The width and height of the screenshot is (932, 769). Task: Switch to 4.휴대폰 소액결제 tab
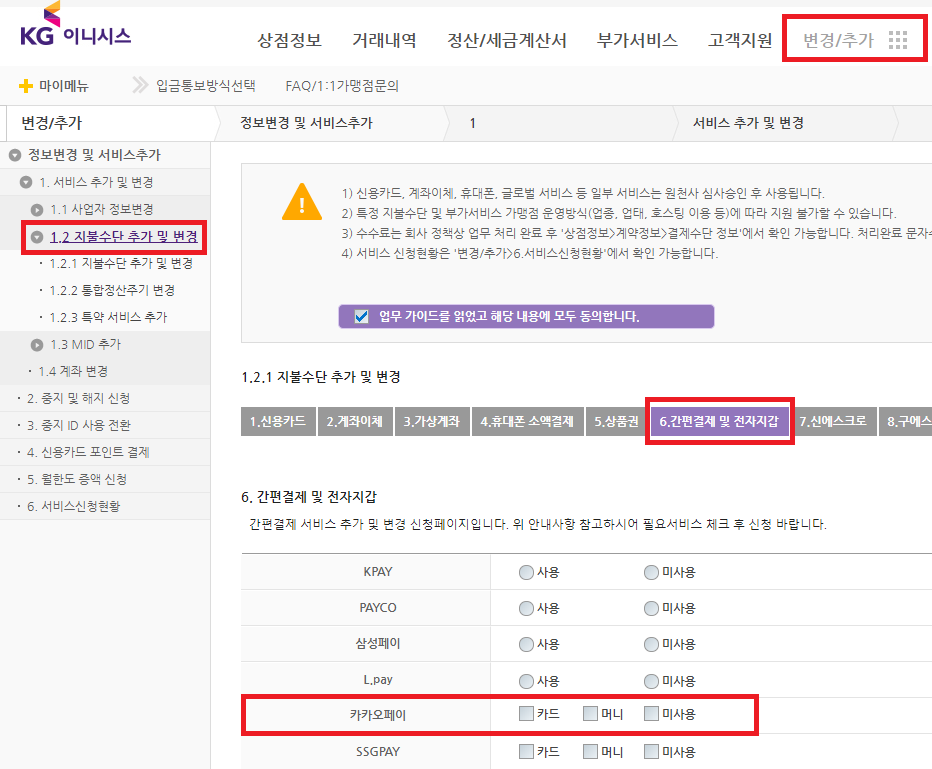coord(527,421)
